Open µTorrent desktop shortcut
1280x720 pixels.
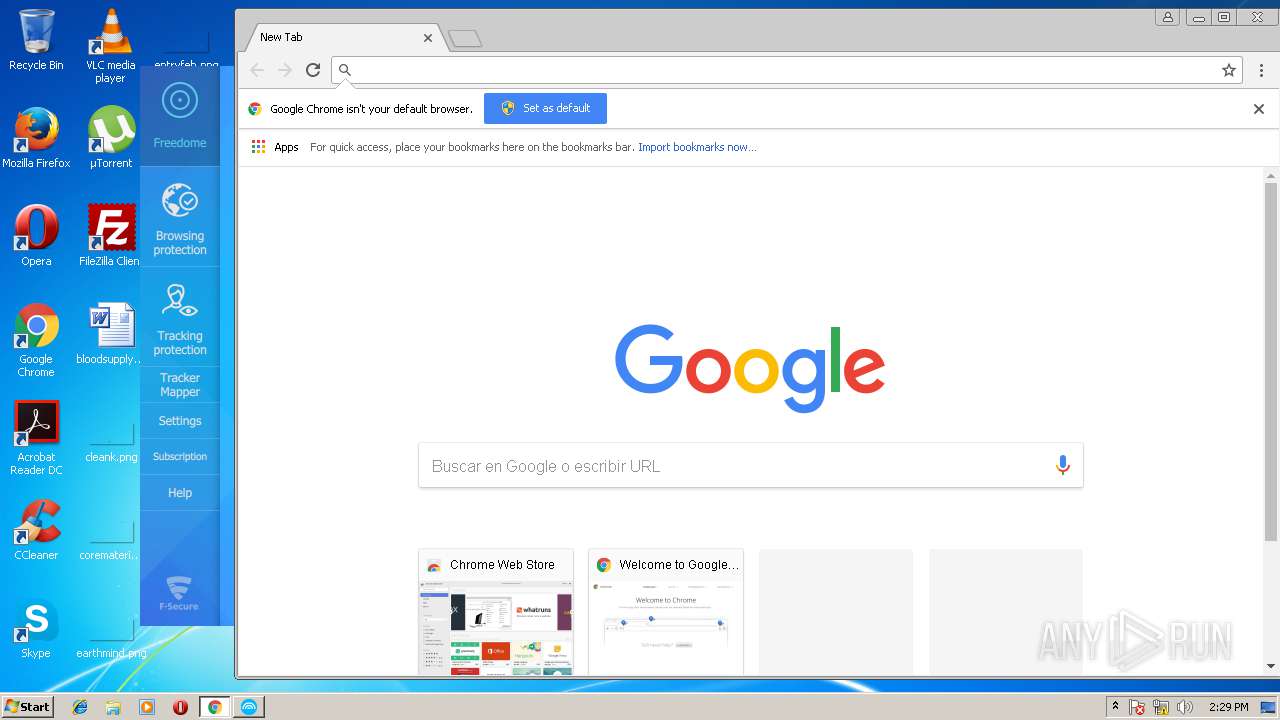coord(110,138)
